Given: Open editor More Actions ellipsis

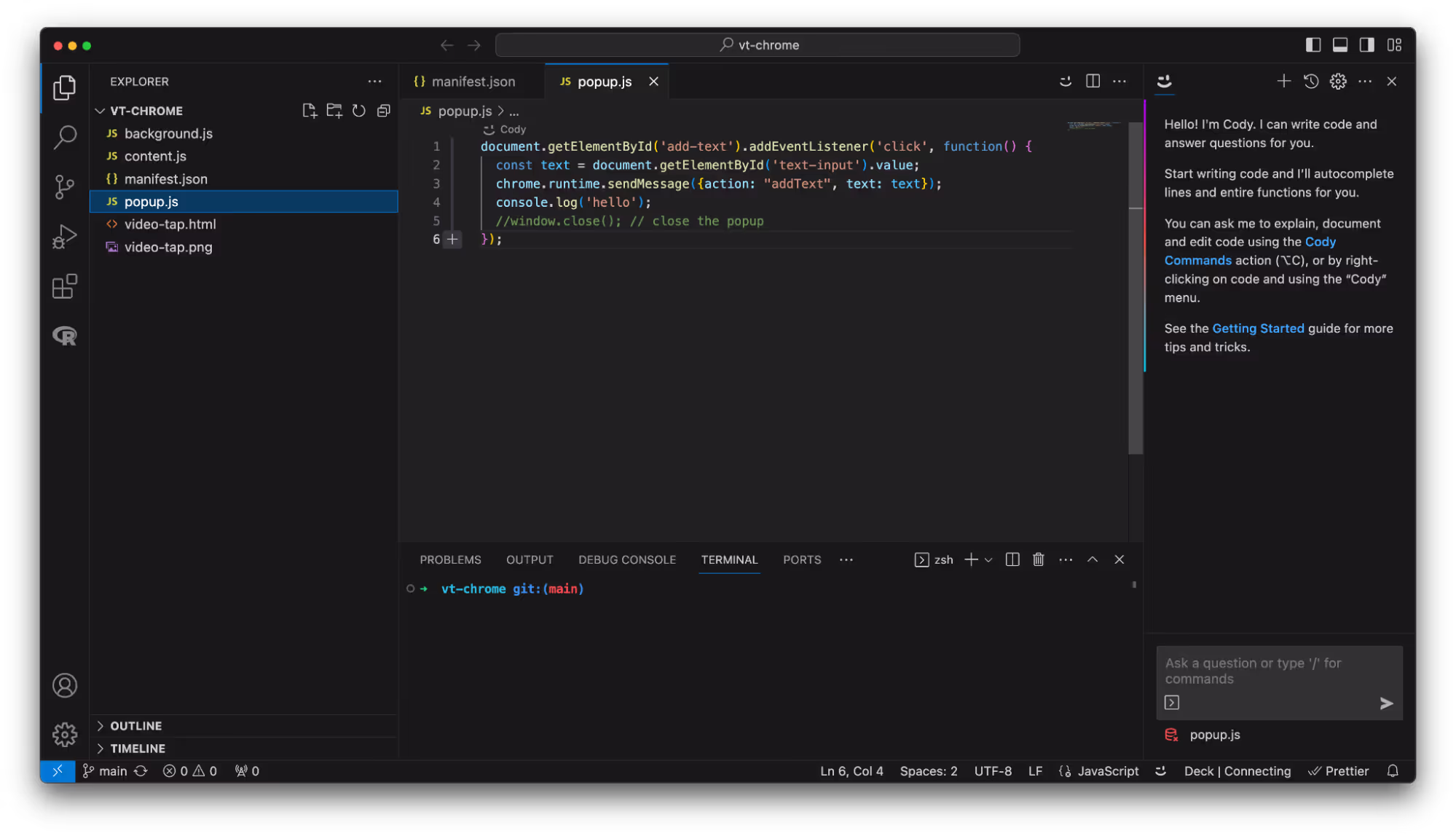Looking at the screenshot, I should click(1119, 82).
